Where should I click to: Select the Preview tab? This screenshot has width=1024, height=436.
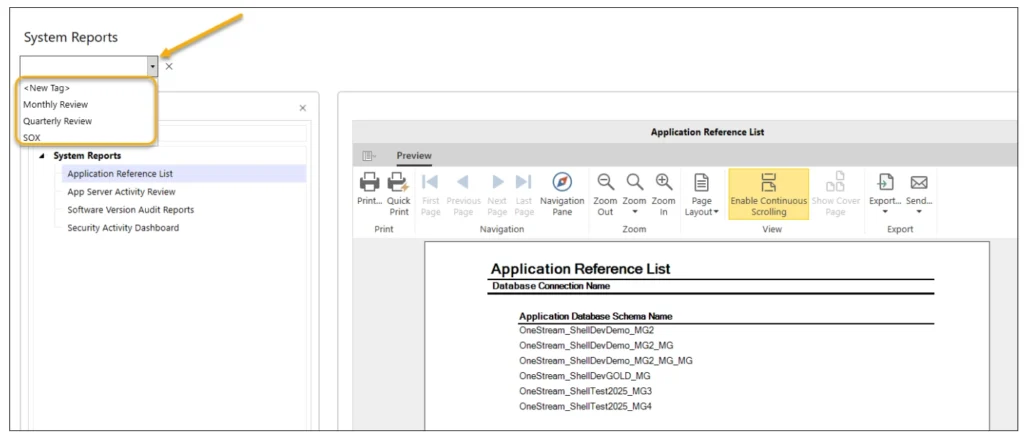(414, 156)
